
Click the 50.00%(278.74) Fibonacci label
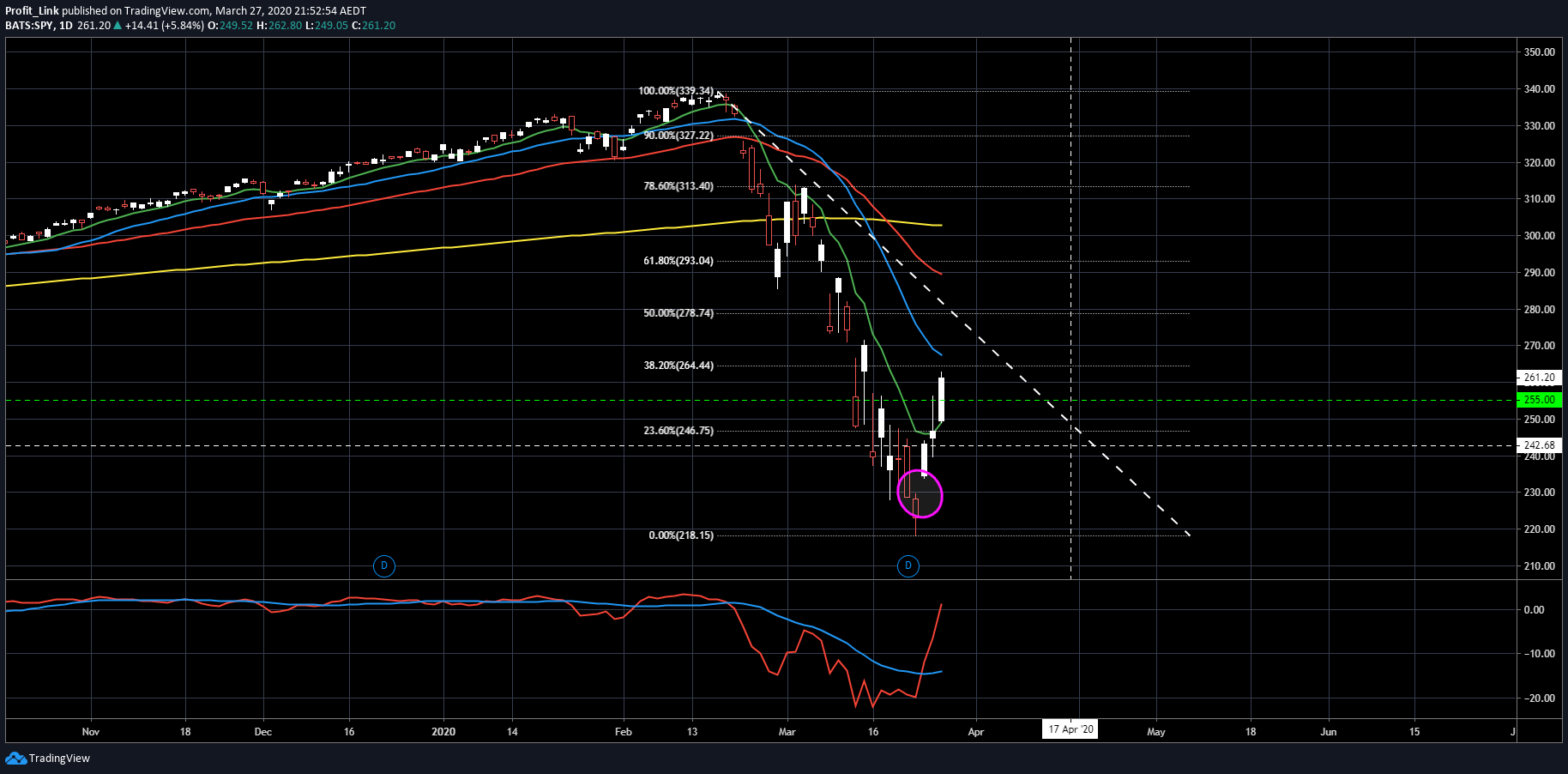tap(678, 313)
